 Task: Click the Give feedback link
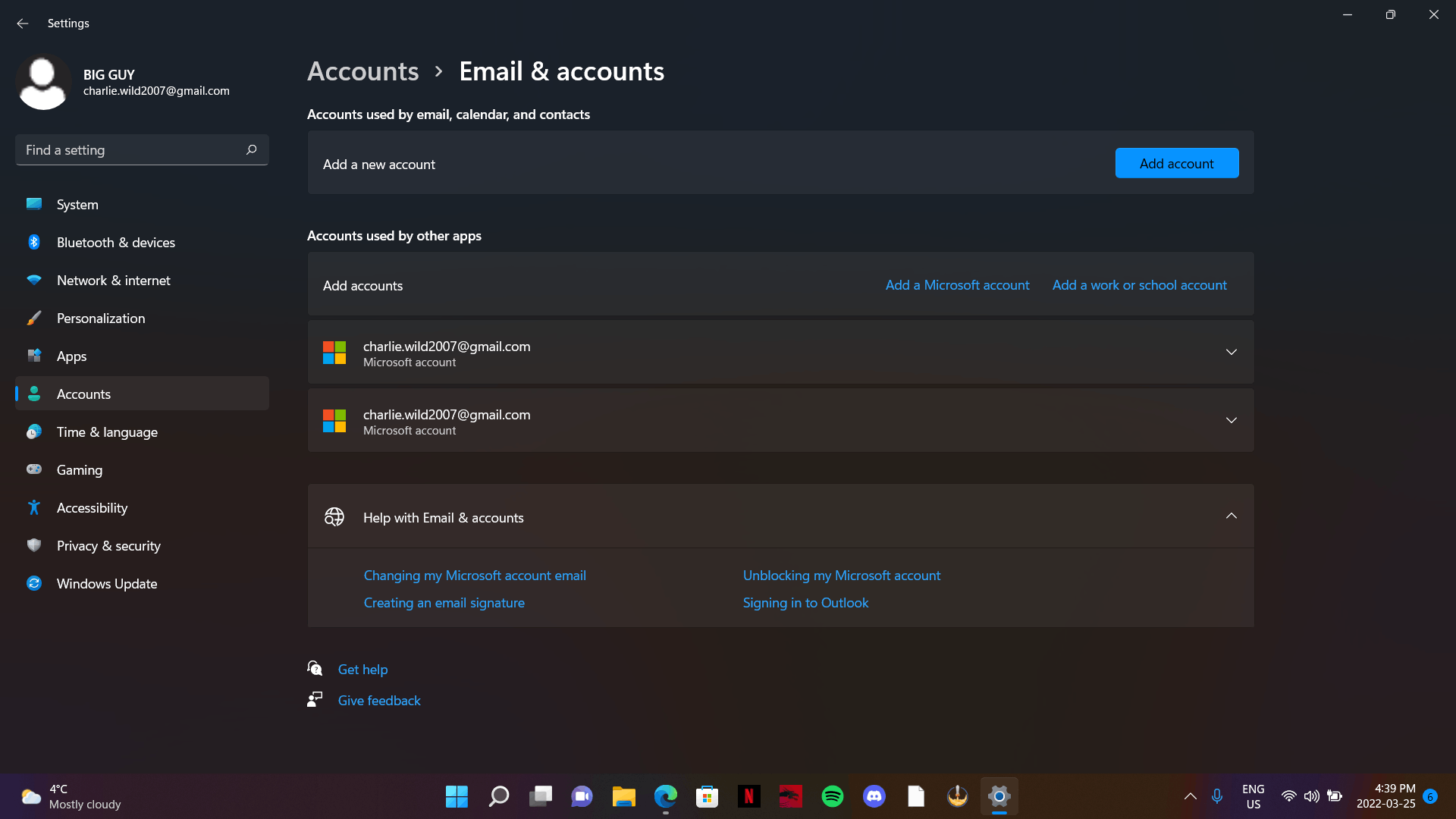[x=379, y=701]
